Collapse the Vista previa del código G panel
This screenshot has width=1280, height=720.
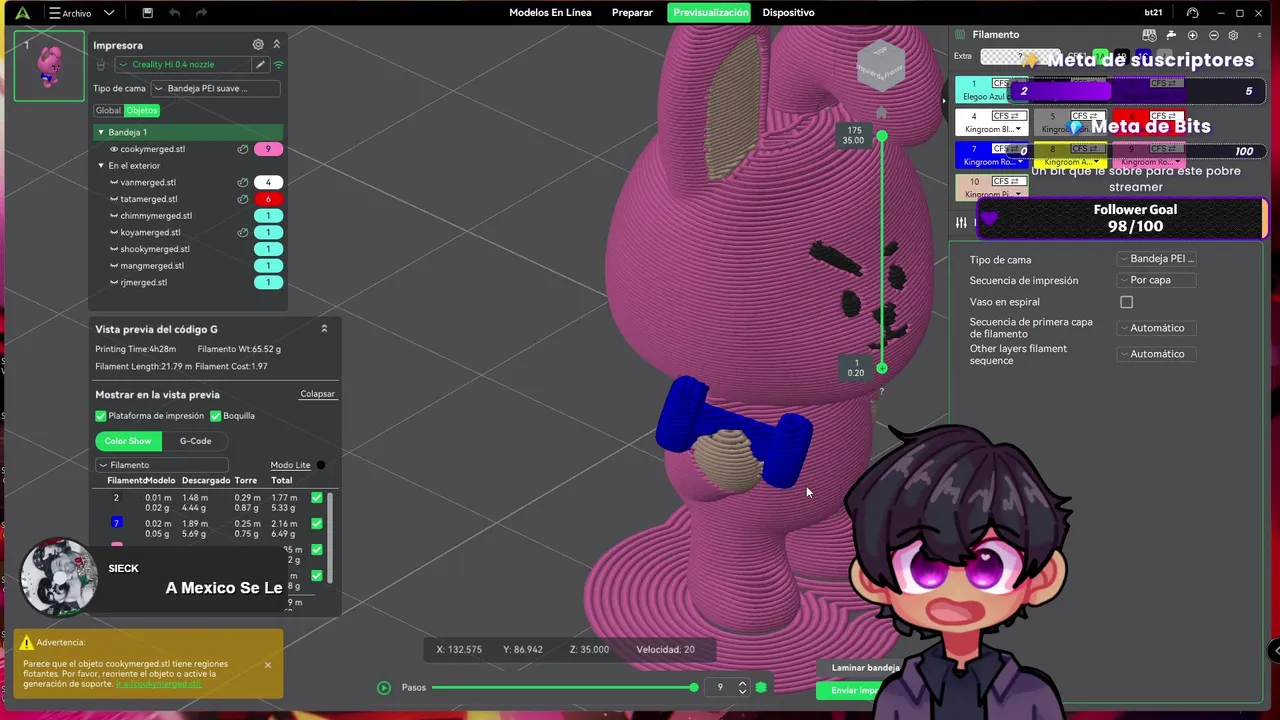[x=324, y=329]
